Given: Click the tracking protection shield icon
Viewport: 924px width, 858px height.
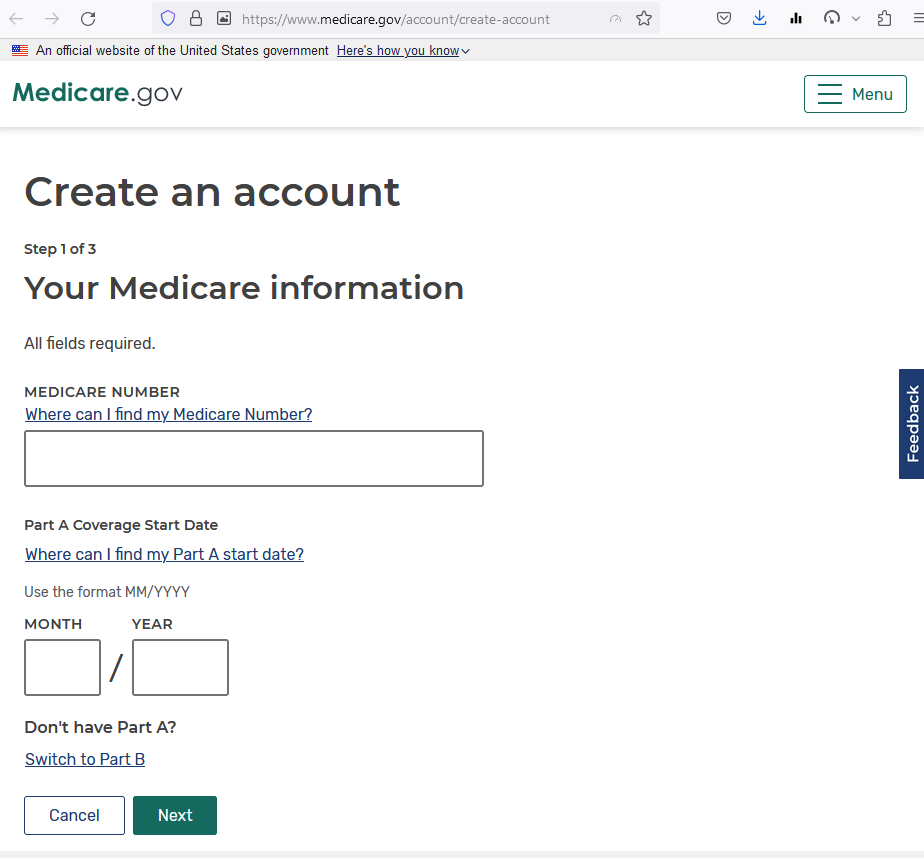Looking at the screenshot, I should pyautogui.click(x=167, y=18).
